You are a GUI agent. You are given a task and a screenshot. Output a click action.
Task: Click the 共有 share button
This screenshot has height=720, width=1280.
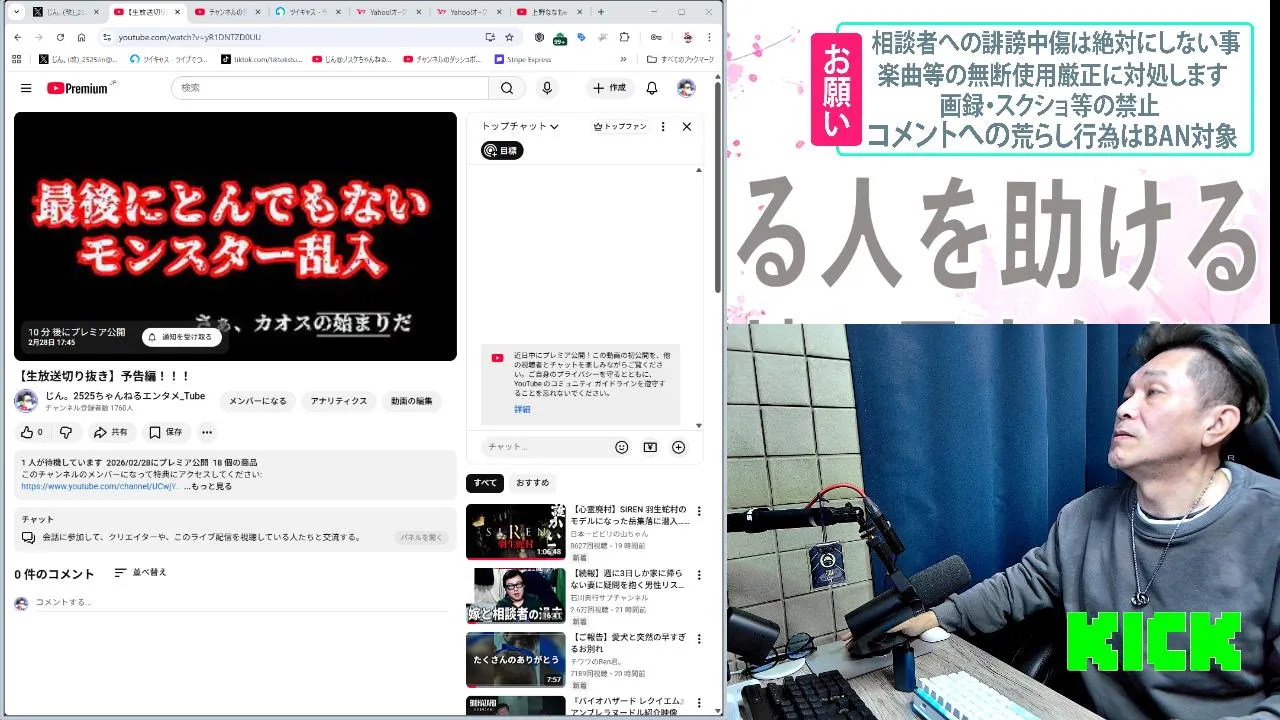(110, 432)
